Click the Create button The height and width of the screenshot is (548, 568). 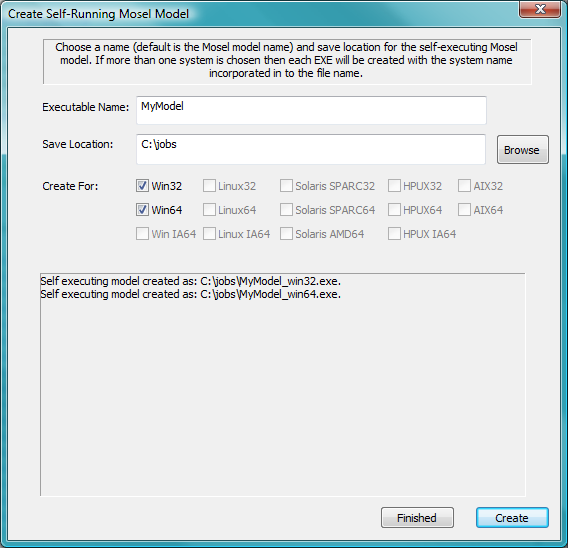[512, 518]
